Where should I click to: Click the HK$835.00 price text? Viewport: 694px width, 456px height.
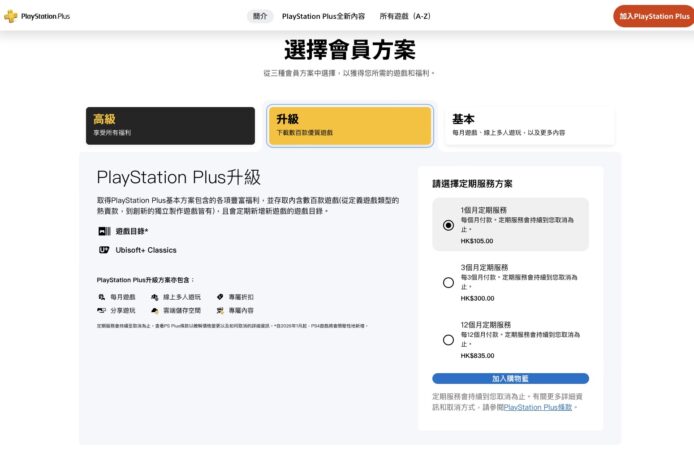click(x=477, y=356)
